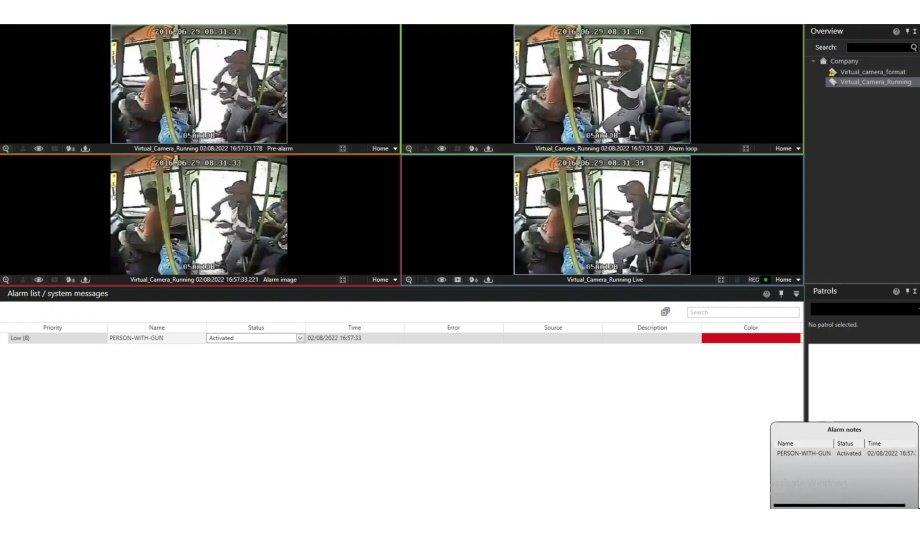Pin the Overview panel
Viewport: 920px width, 533px height.
pyautogui.click(x=908, y=32)
